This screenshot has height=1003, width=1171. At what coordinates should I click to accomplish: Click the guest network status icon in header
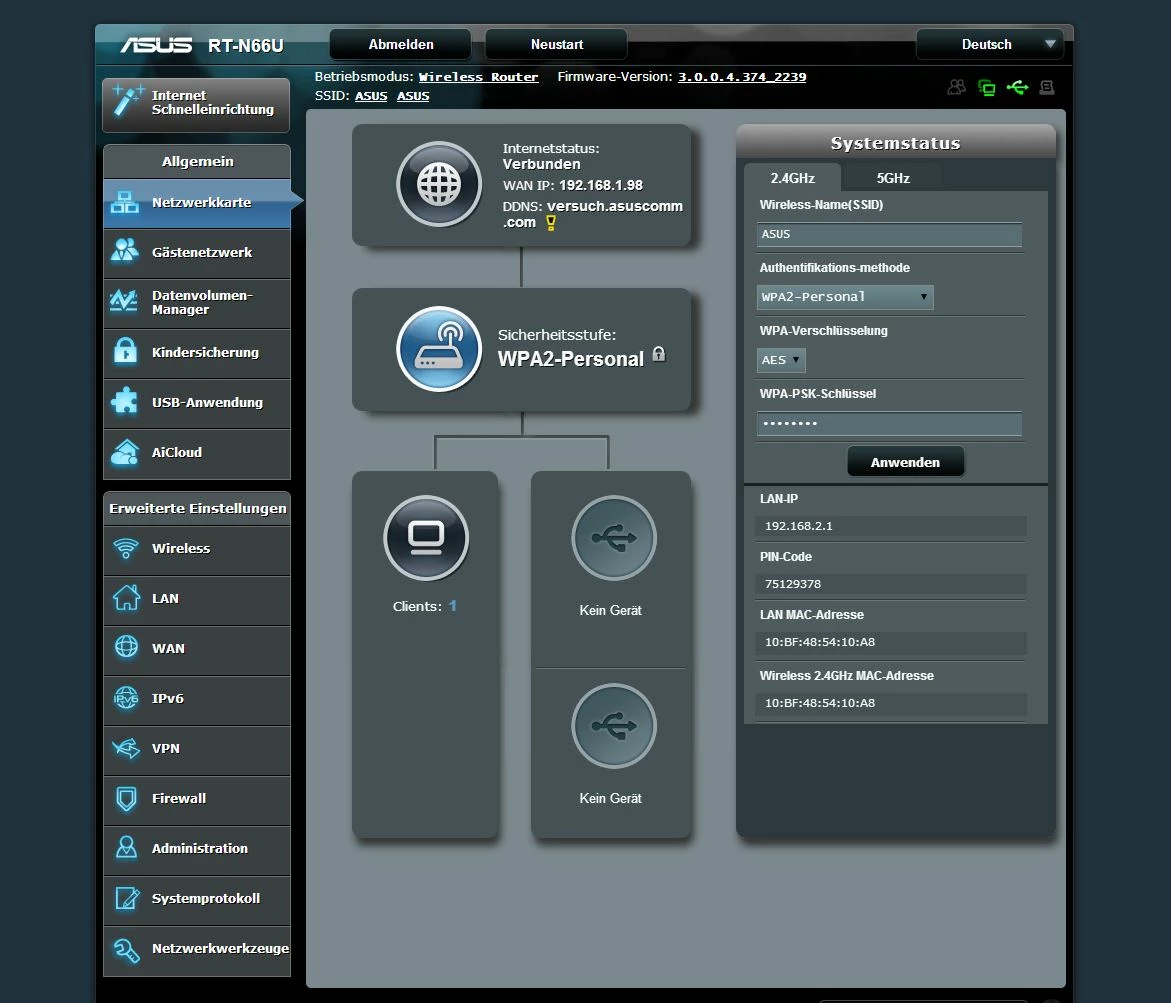957,87
